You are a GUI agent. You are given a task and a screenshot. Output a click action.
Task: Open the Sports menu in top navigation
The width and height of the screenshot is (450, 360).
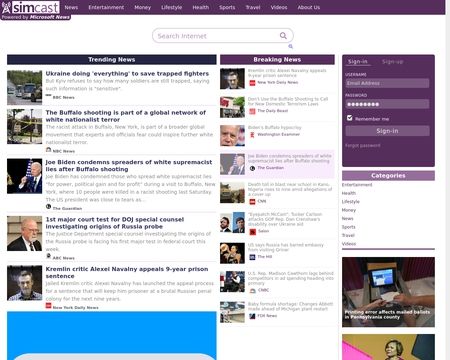227,7
